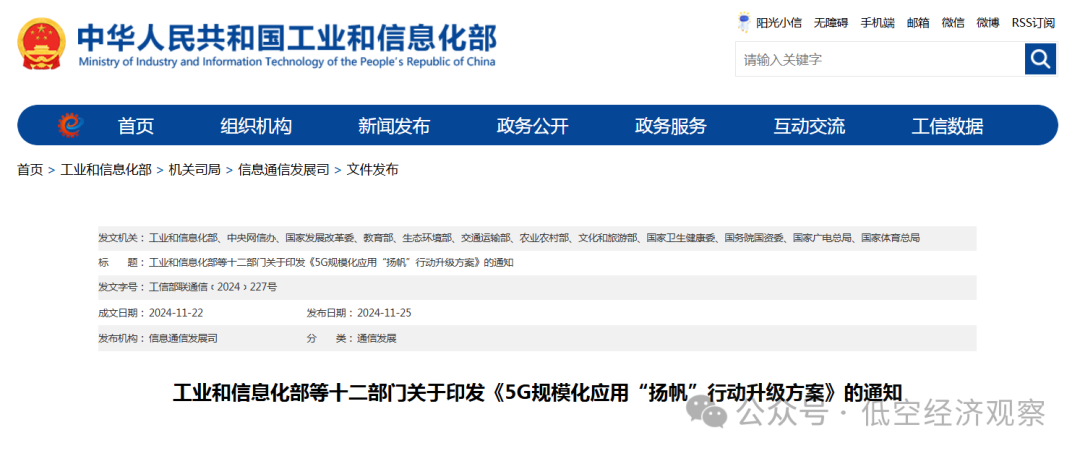Click the gear logo in the nav bar

70,125
